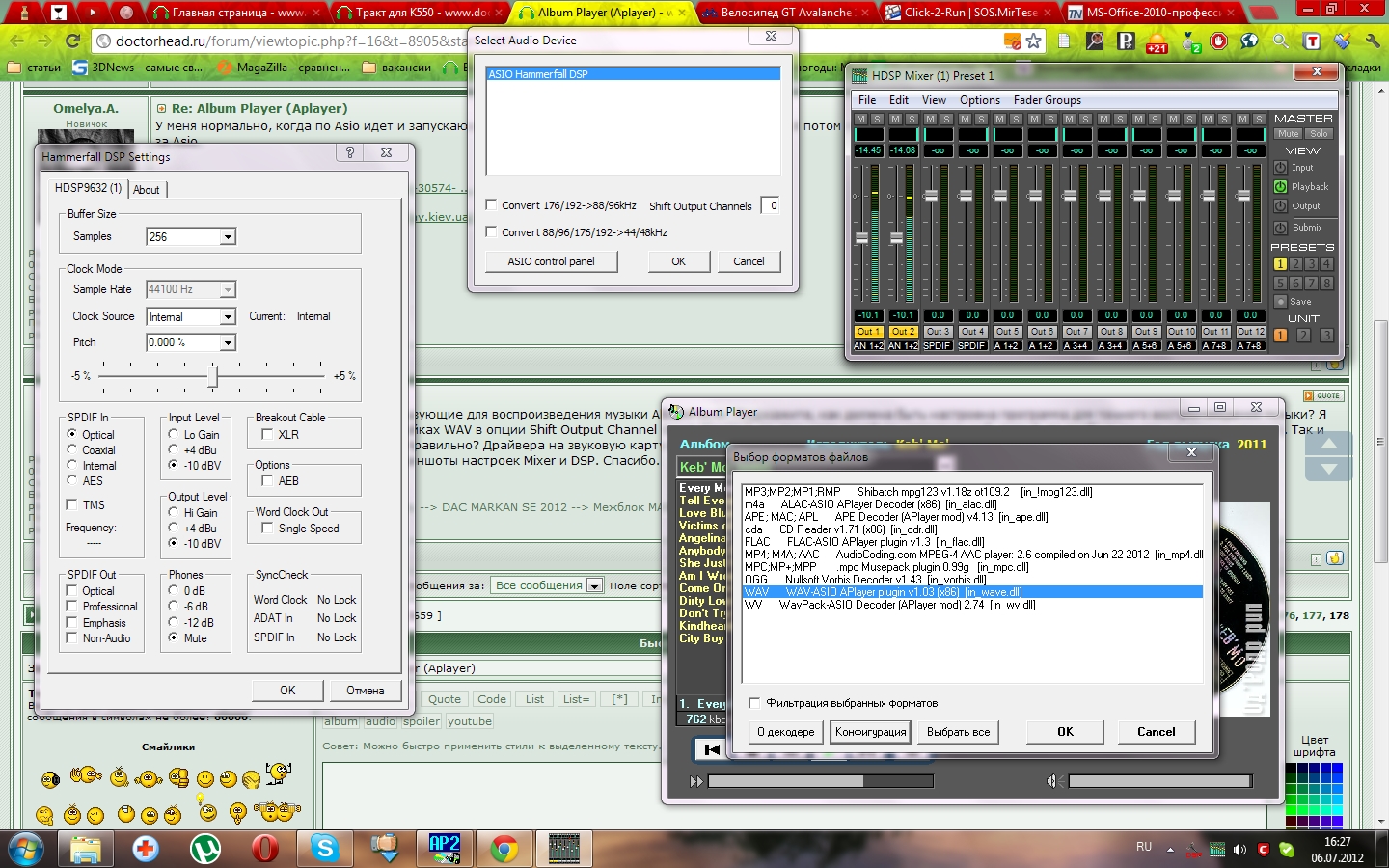This screenshot has height=868, width=1389.
Task: Open HDSP Mixer Edit menu
Action: (x=898, y=100)
